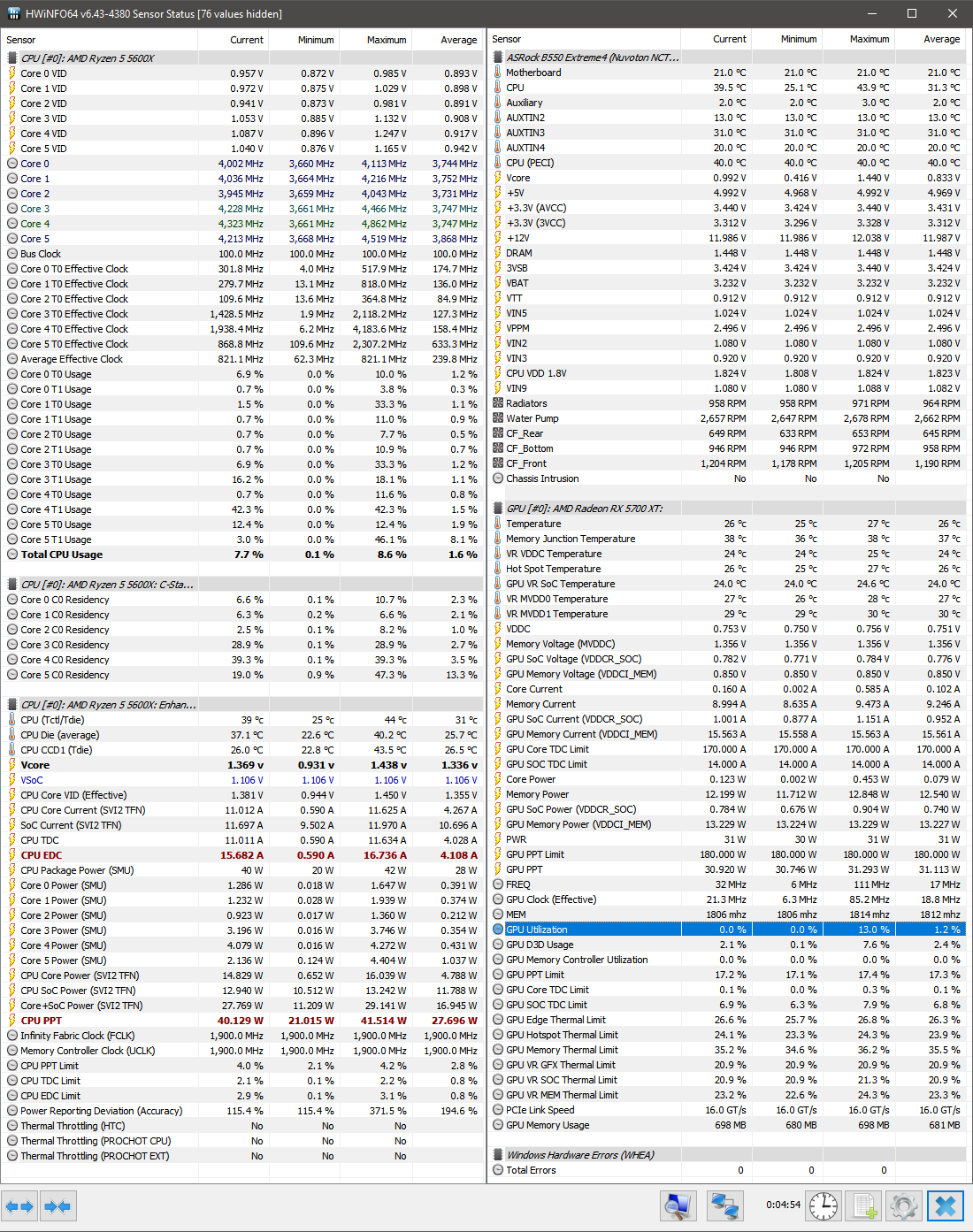Select the blue VSoC row

click(x=242, y=780)
